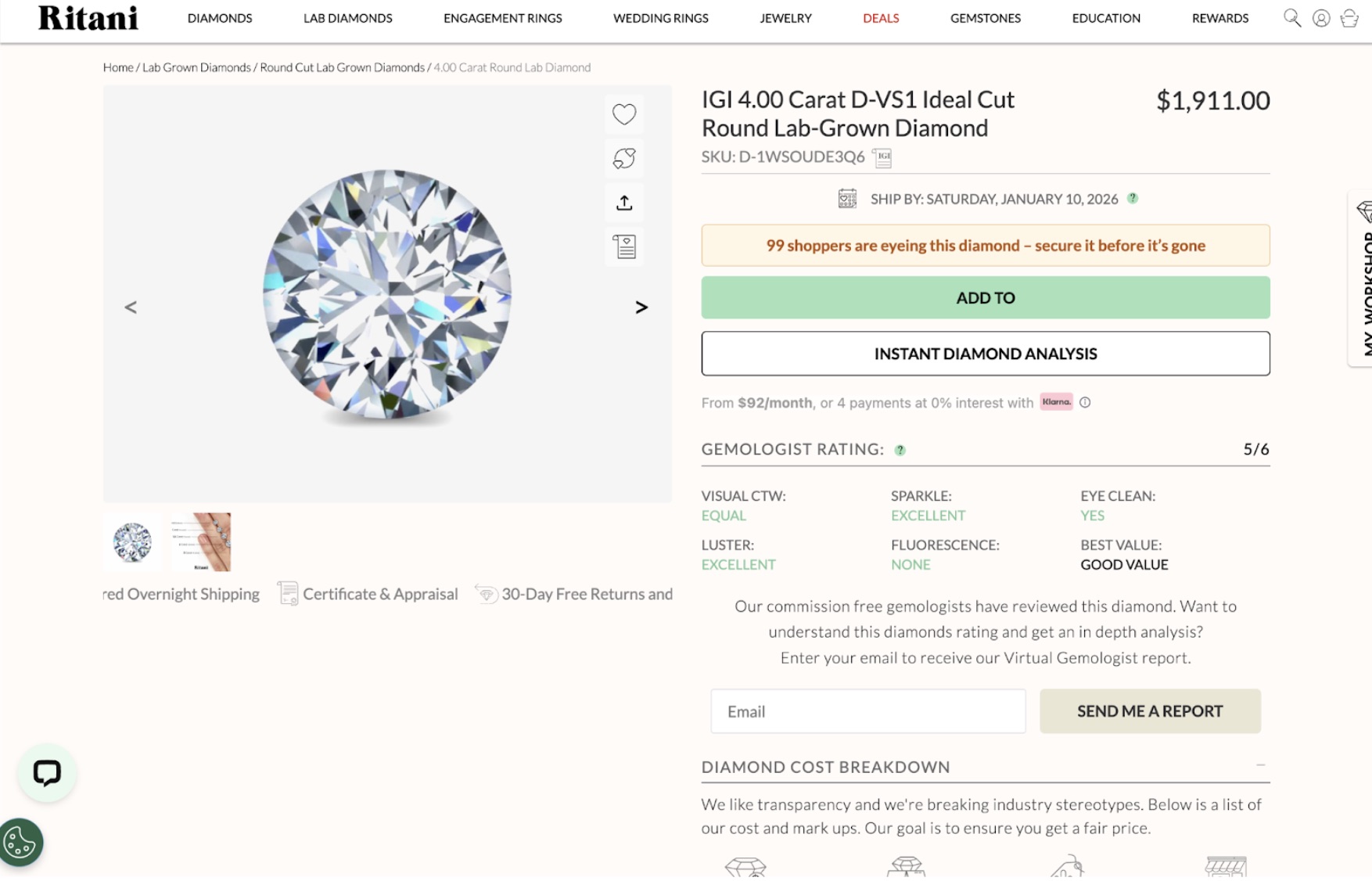Click the Instant Diamond Analysis button
This screenshot has height=881, width=1372.
pos(985,354)
